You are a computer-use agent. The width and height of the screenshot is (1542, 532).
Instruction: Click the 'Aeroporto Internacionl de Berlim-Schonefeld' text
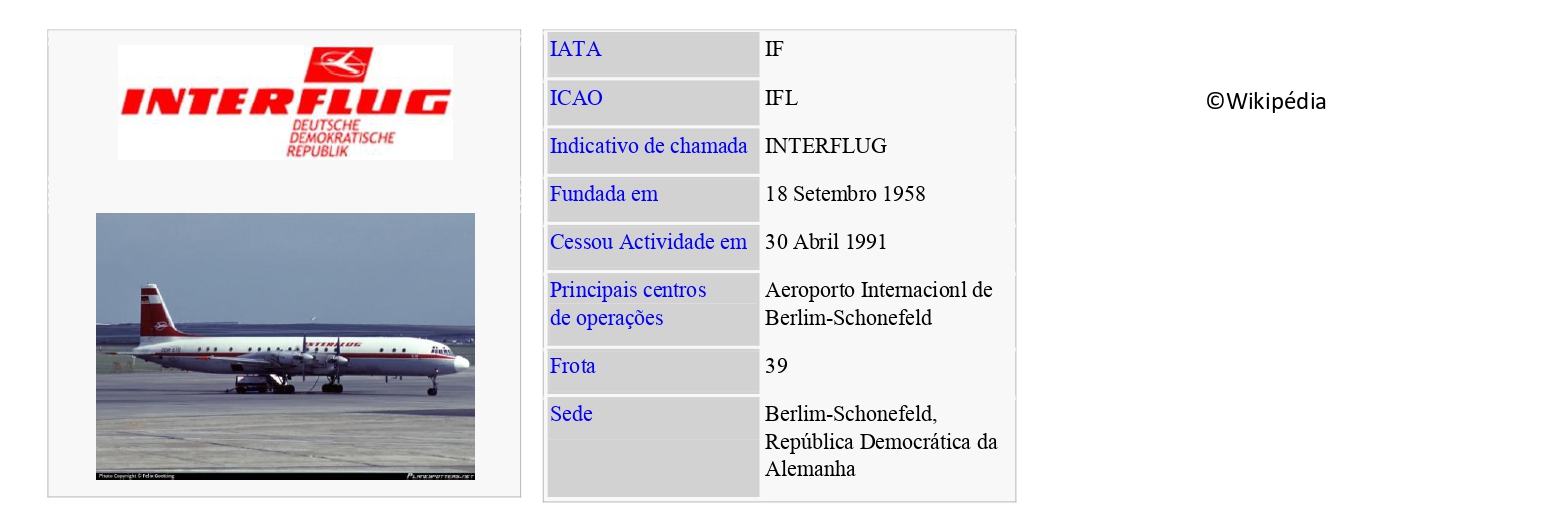(878, 304)
